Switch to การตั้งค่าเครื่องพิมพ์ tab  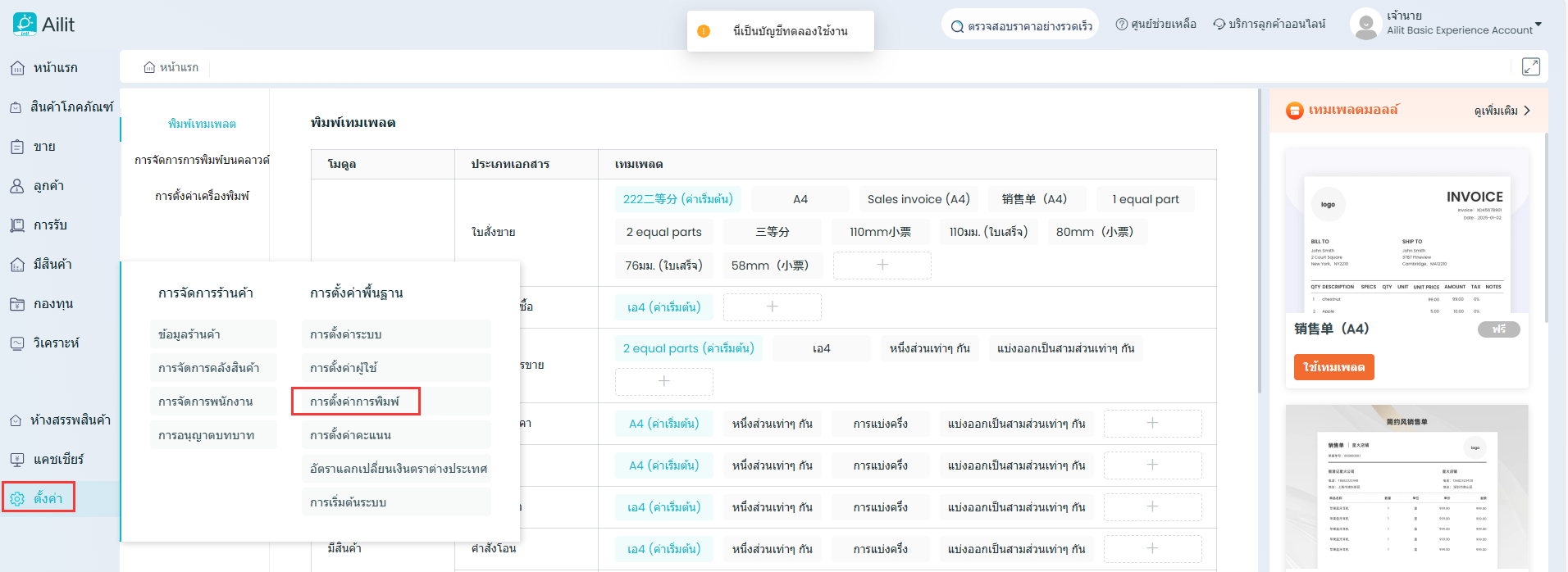(202, 196)
